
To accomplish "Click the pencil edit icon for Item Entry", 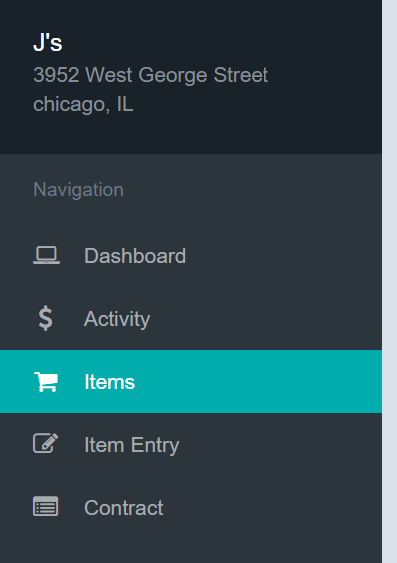I will 46,444.
